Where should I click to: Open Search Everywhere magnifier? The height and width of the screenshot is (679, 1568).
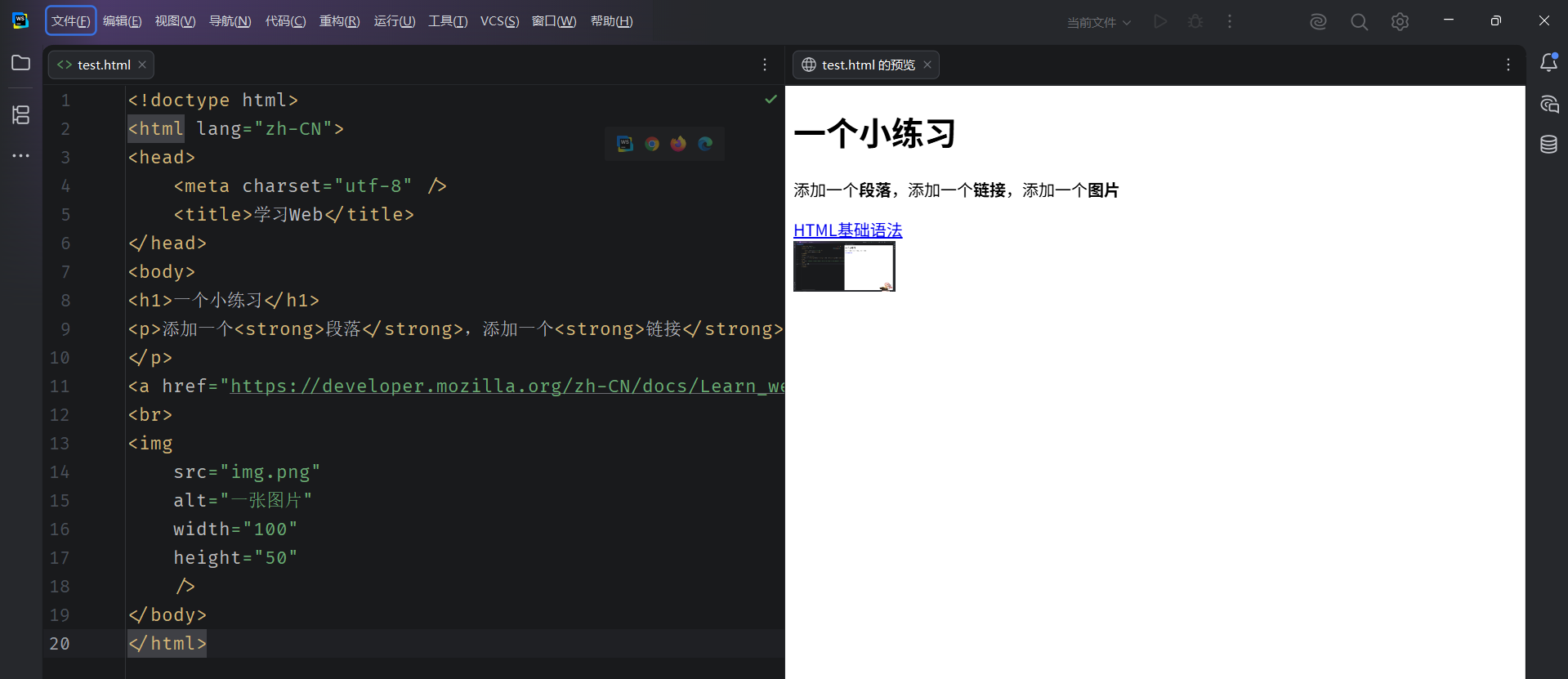1359,22
